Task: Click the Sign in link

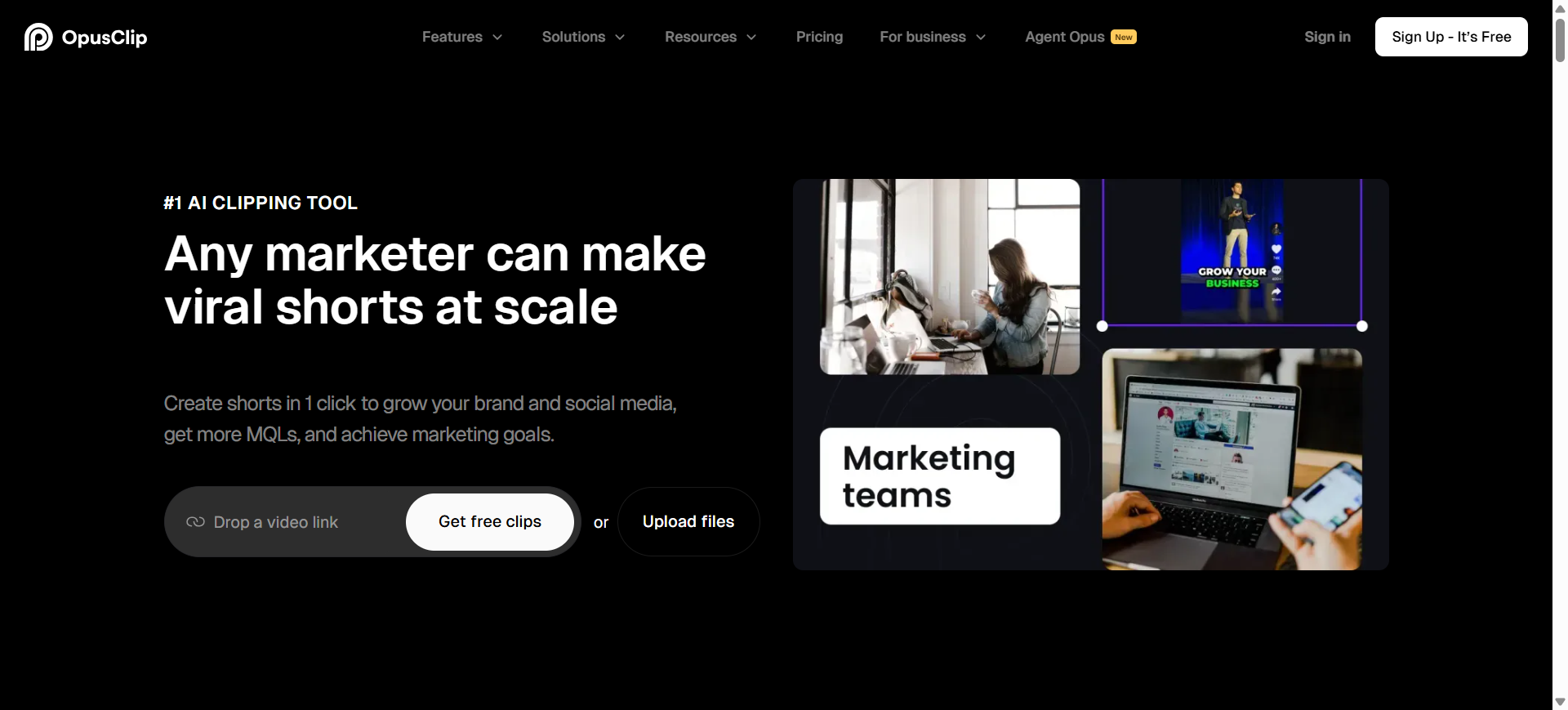Action: point(1327,37)
